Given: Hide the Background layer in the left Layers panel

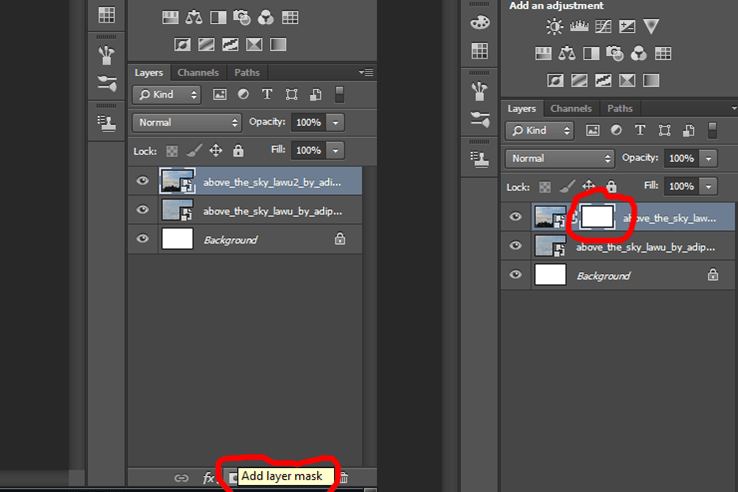Looking at the screenshot, I should pyautogui.click(x=142, y=239).
